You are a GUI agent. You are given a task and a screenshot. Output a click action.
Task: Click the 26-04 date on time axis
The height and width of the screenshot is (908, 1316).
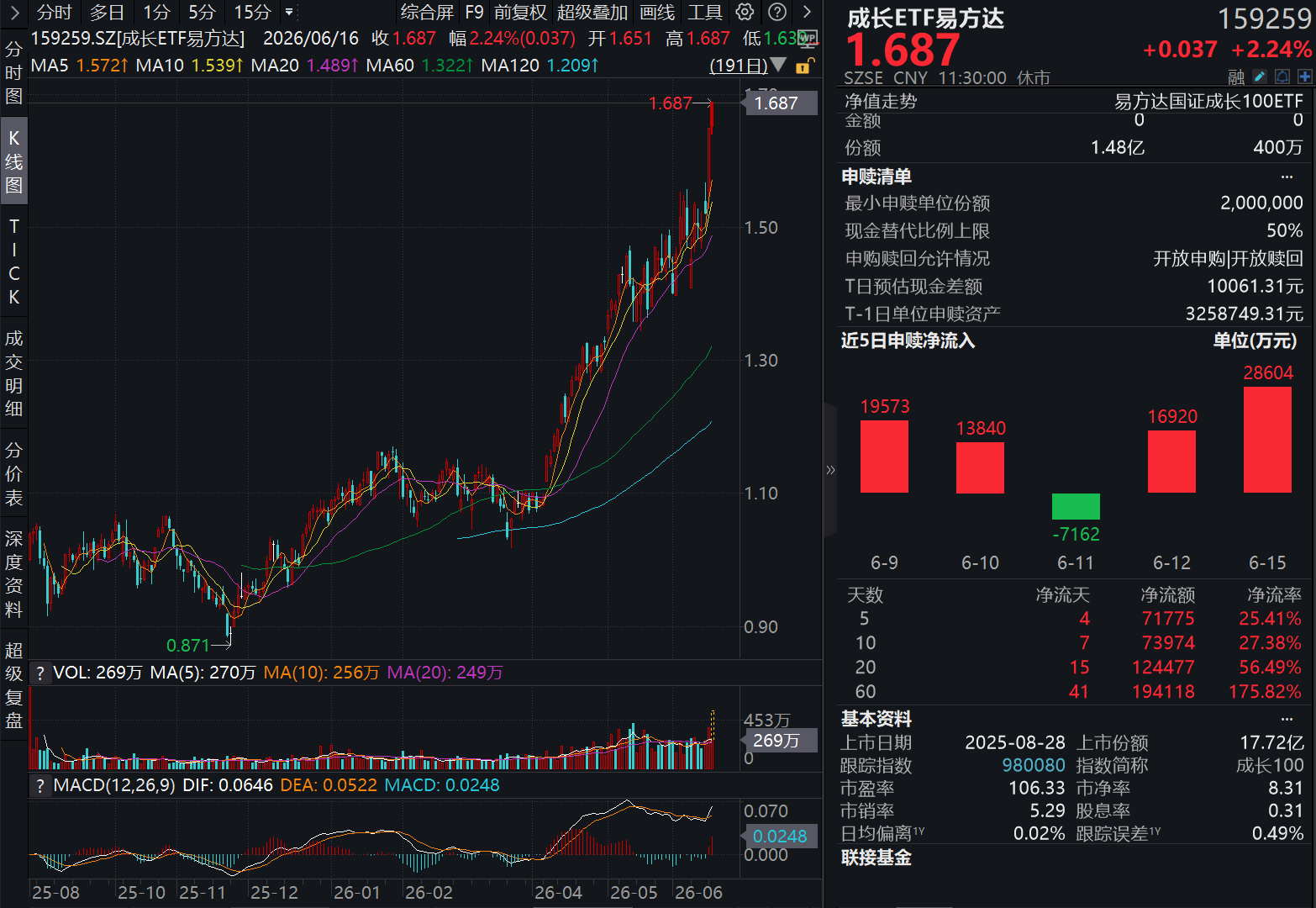(558, 893)
